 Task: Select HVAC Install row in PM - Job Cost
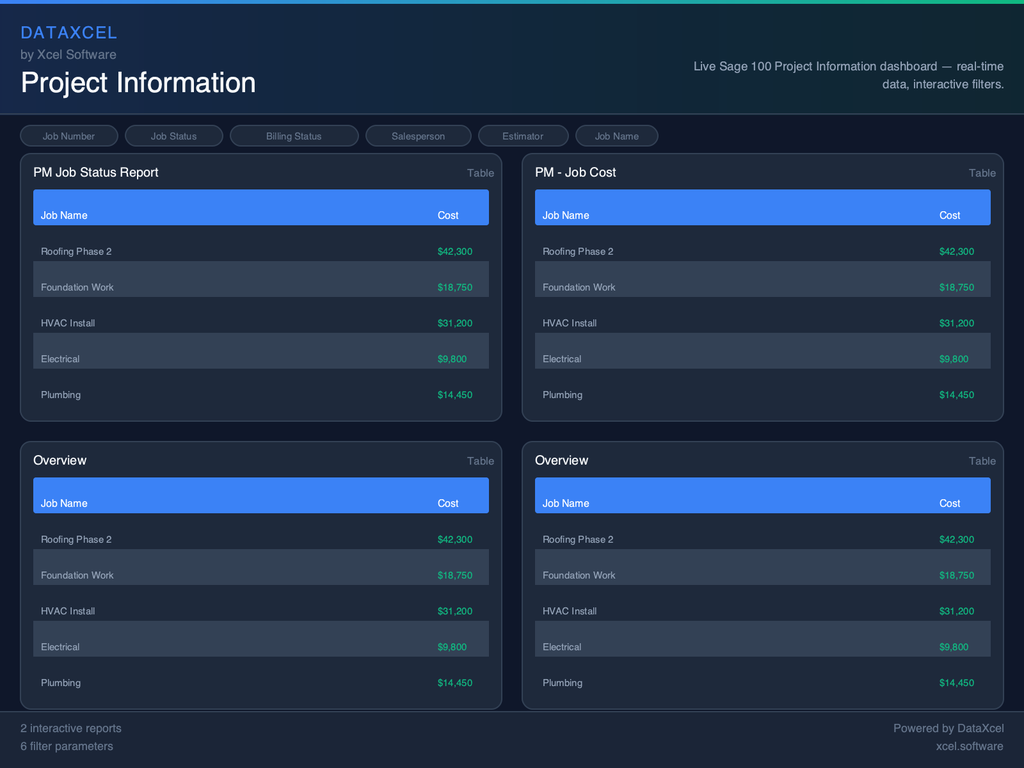click(570, 323)
